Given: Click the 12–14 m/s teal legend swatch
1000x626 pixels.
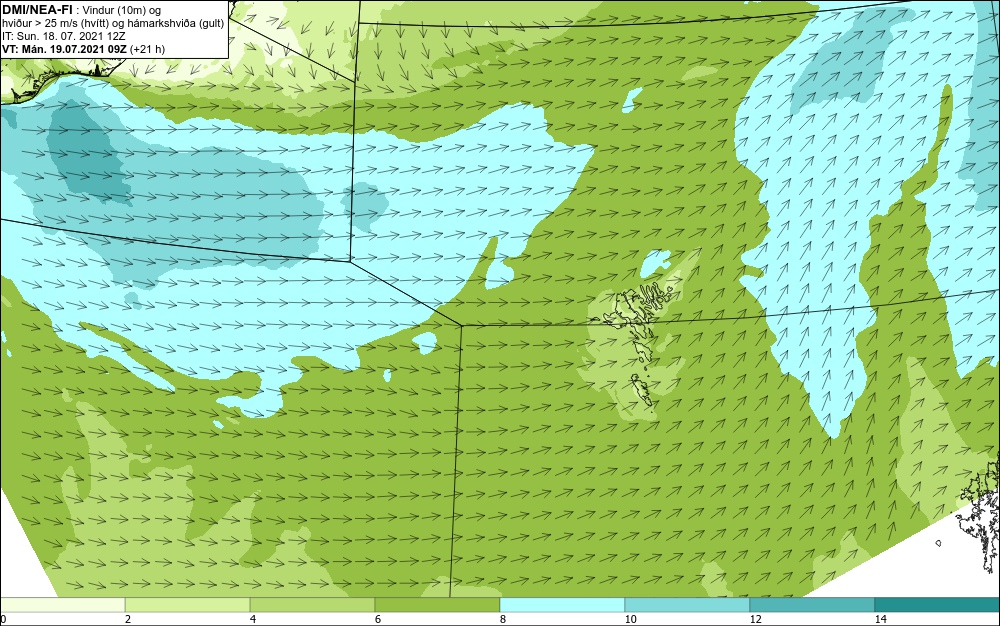Looking at the screenshot, I should pyautogui.click(x=812, y=604).
